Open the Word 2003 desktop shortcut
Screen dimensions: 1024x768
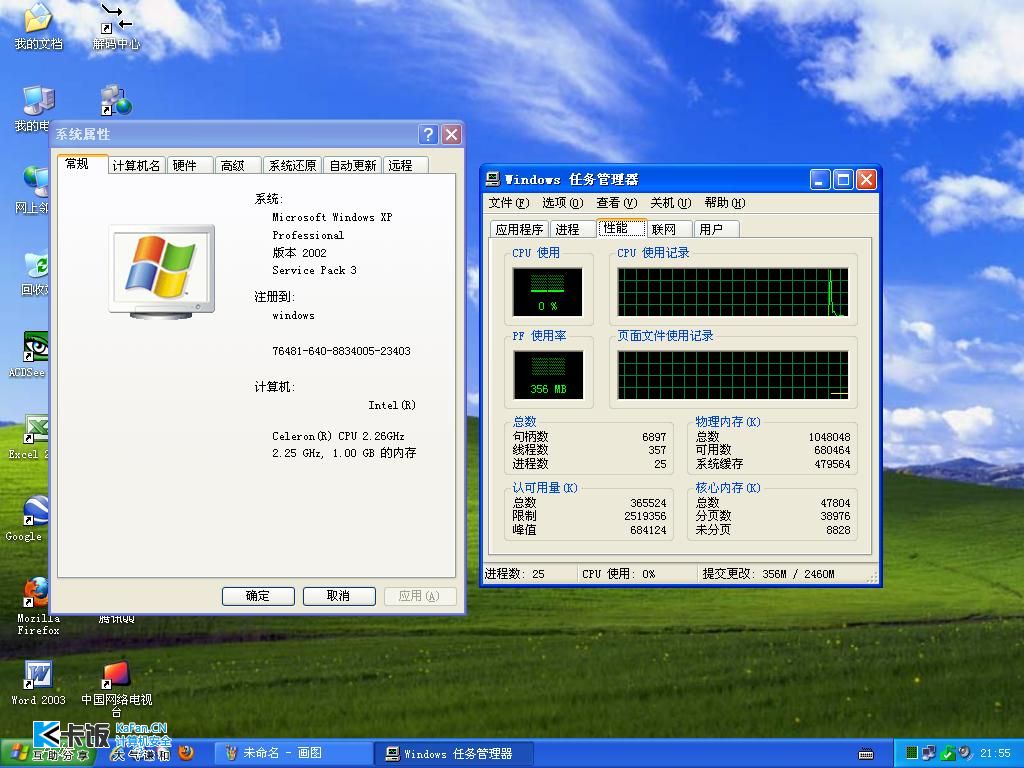tap(38, 682)
